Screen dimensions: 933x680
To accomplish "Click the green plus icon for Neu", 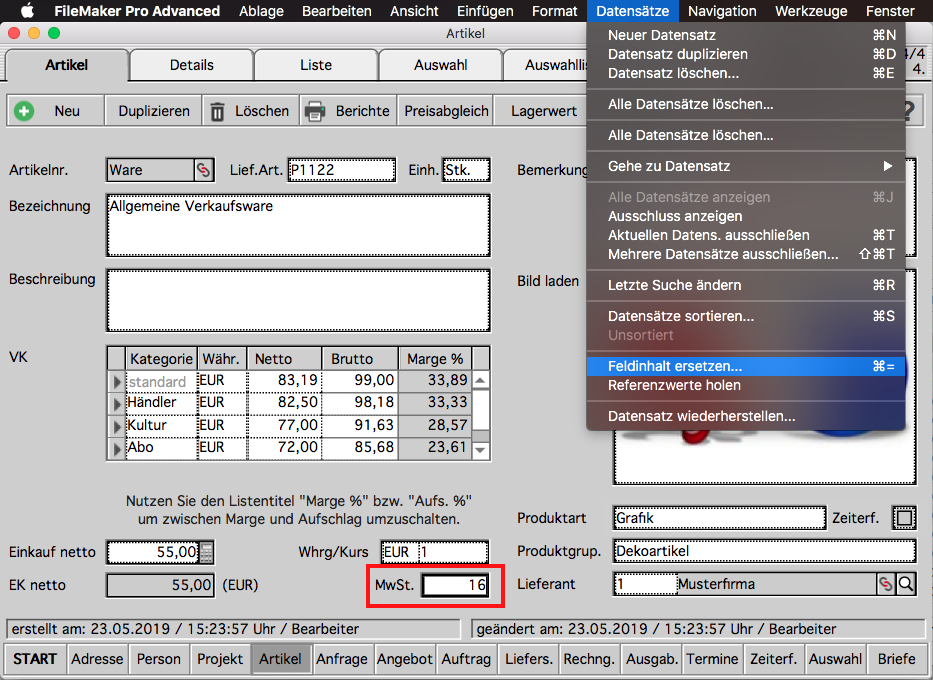I will point(24,111).
